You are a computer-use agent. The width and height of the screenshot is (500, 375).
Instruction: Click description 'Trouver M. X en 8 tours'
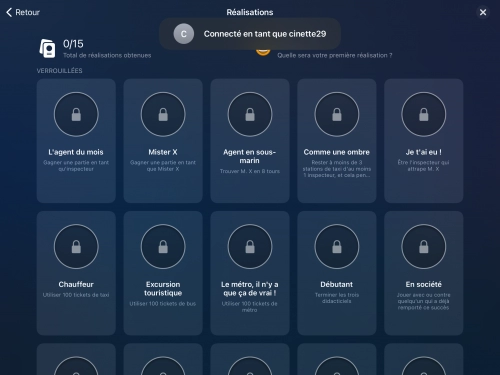coord(250,171)
